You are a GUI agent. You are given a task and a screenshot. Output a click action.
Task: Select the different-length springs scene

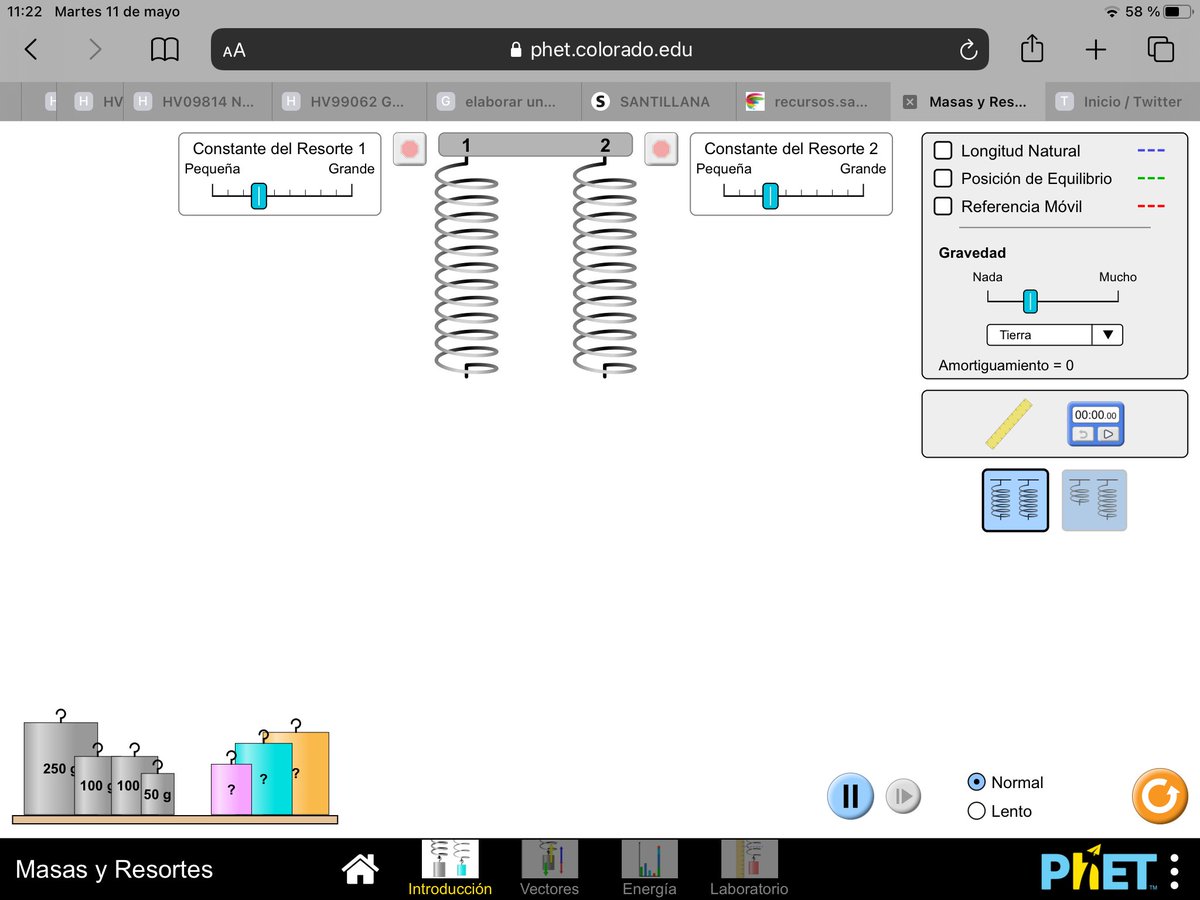point(1094,500)
